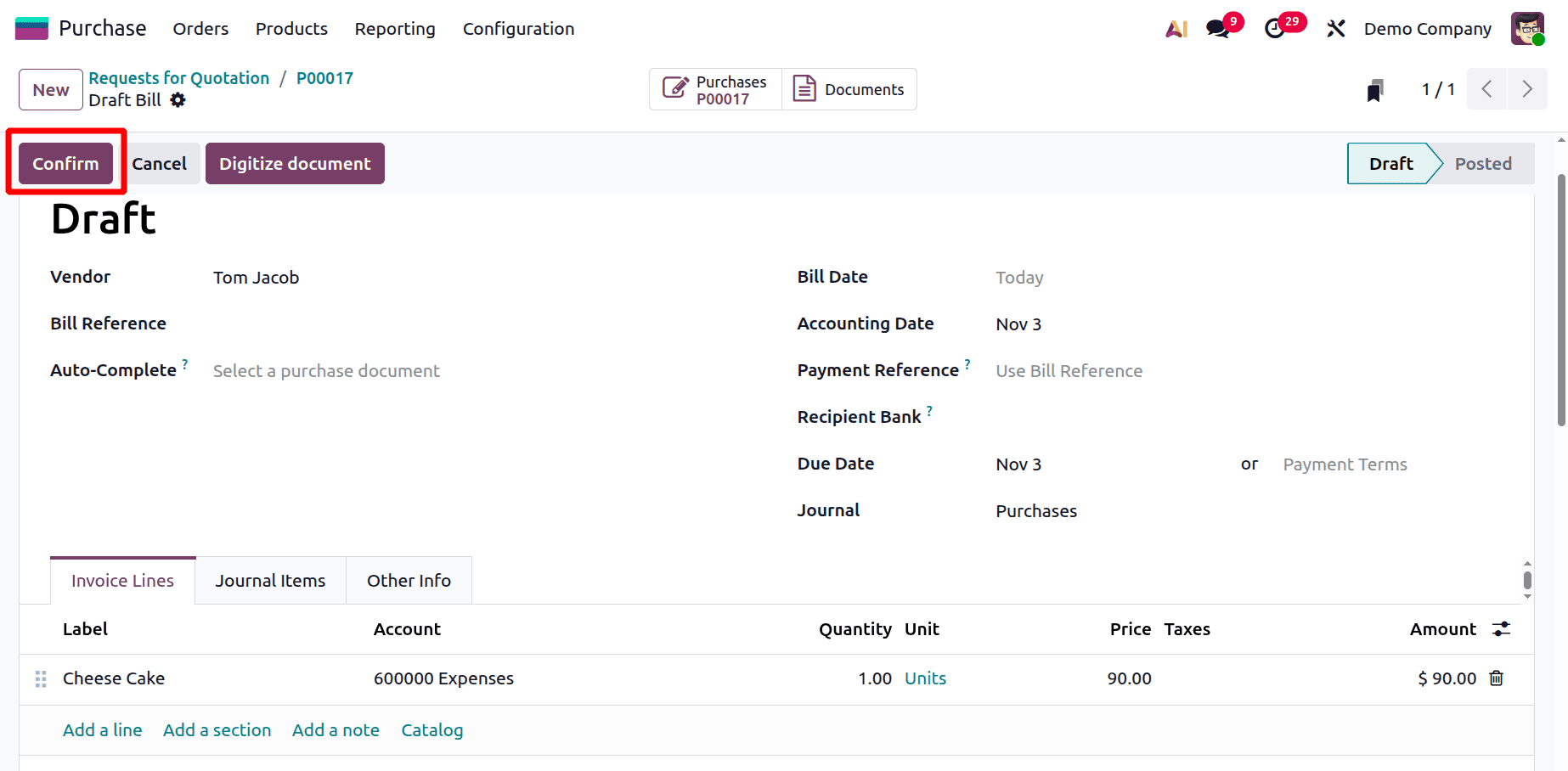Image resolution: width=1568 pixels, height=771 pixels.
Task: Open the Configuration menu
Action: pyautogui.click(x=518, y=28)
